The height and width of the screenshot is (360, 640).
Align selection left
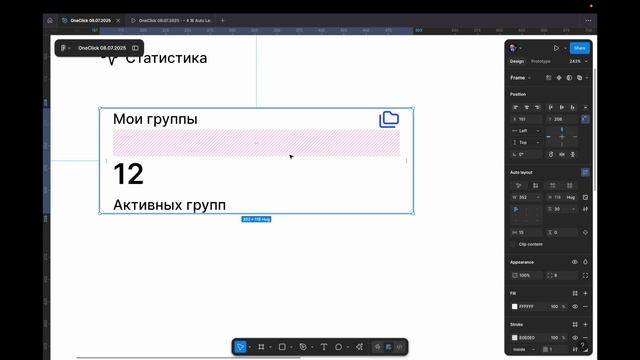[516, 107]
